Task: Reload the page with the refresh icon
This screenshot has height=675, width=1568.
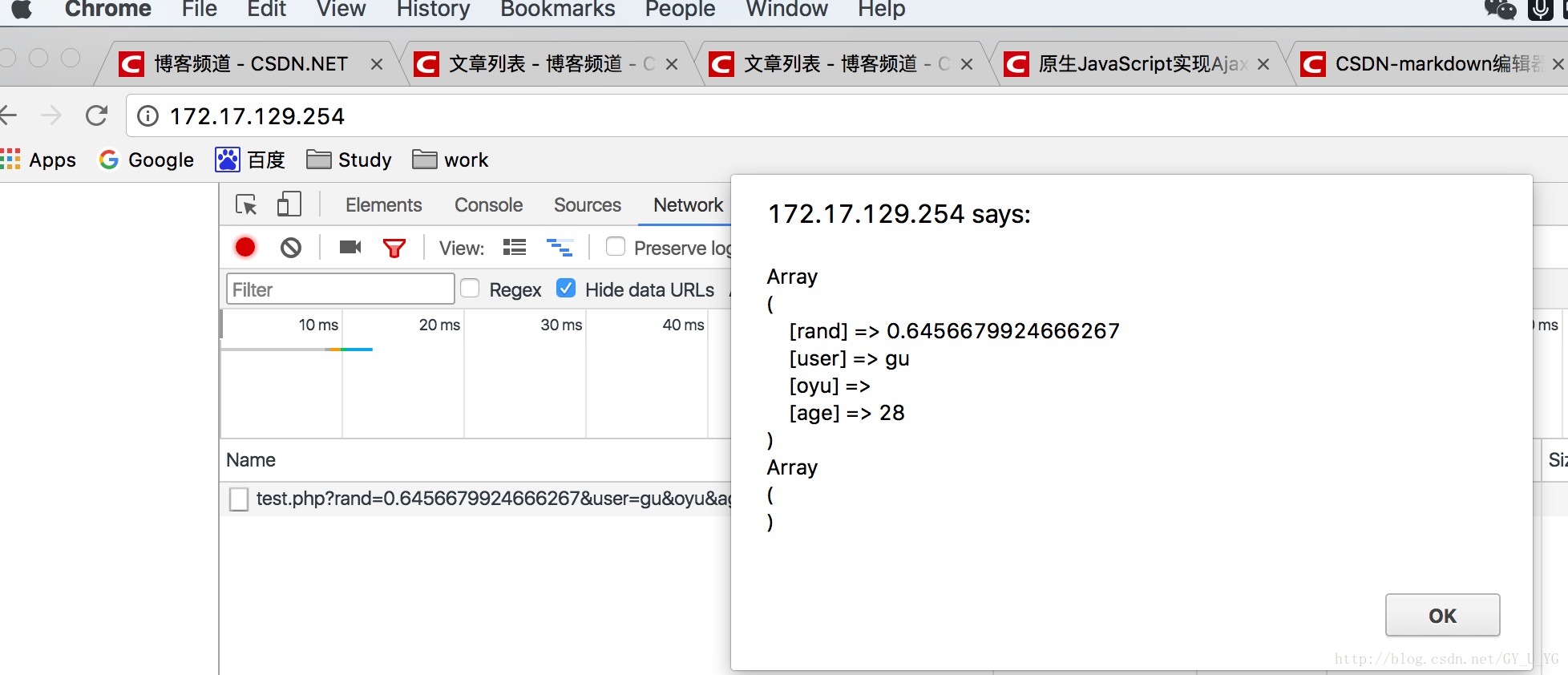Action: (97, 116)
